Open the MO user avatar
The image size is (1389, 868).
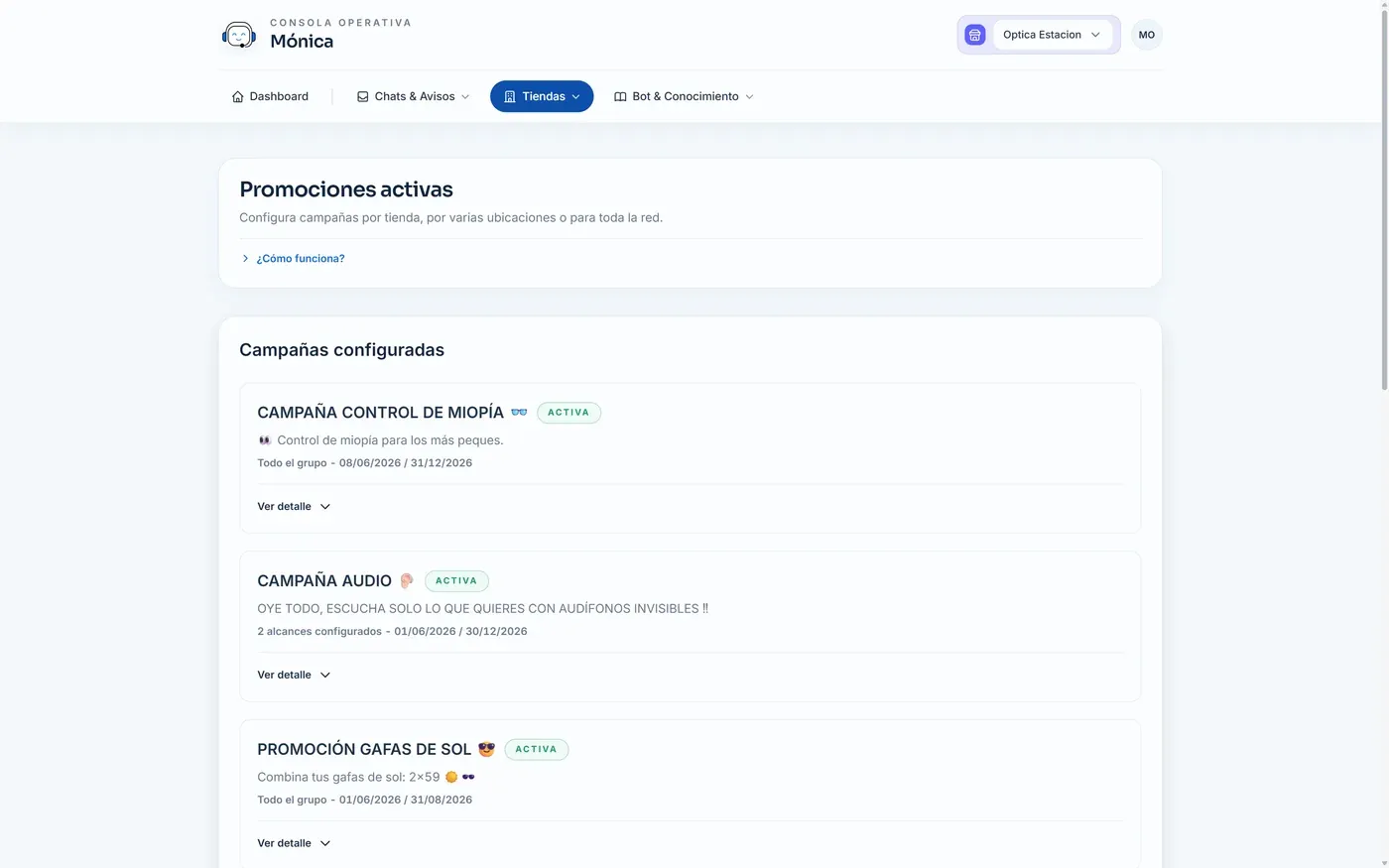(1147, 35)
